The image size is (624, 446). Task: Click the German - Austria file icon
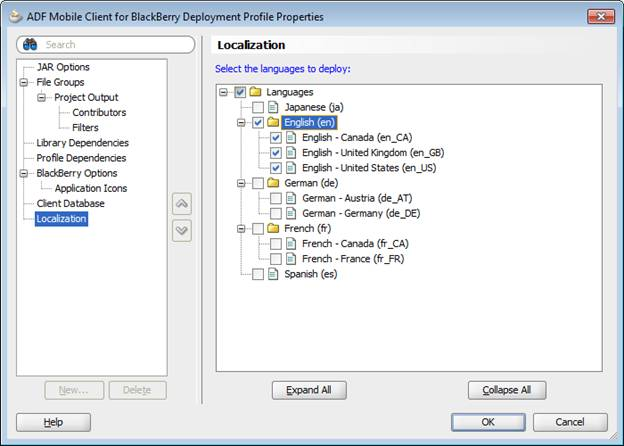pos(291,198)
